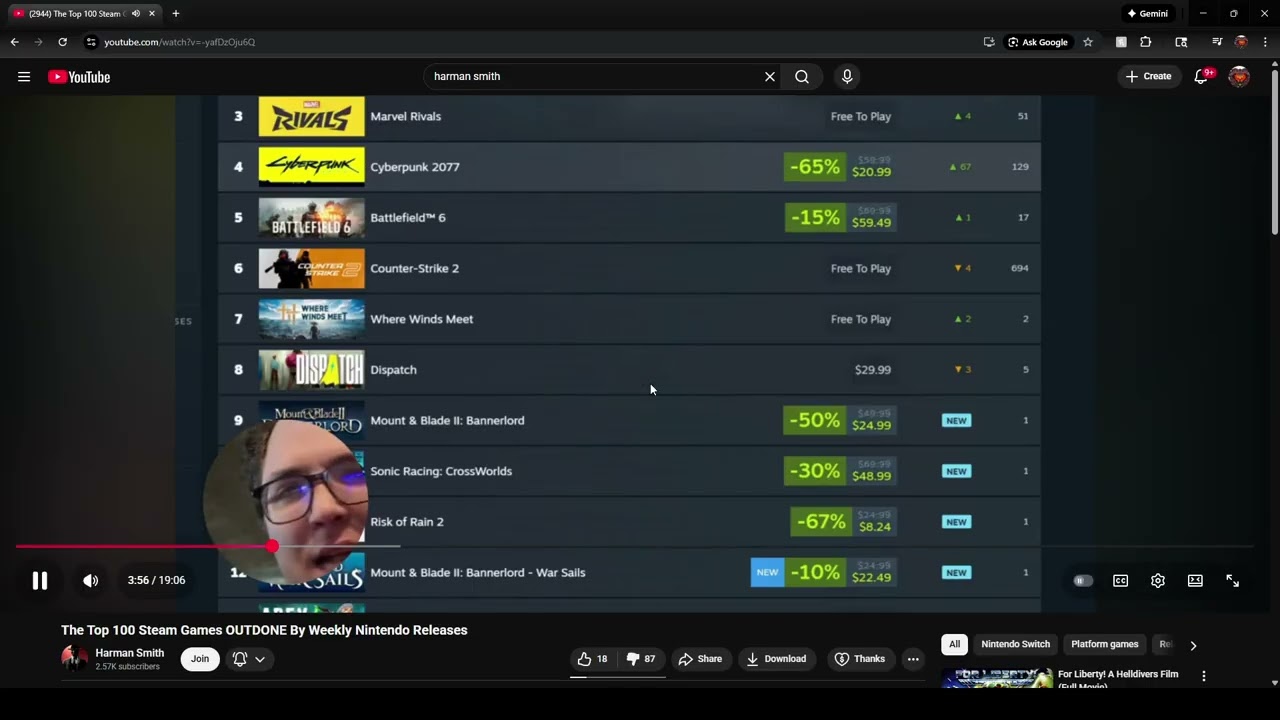Bookmark this page with the star icon
Viewport: 1280px width, 720px height.
pyautogui.click(x=1088, y=42)
